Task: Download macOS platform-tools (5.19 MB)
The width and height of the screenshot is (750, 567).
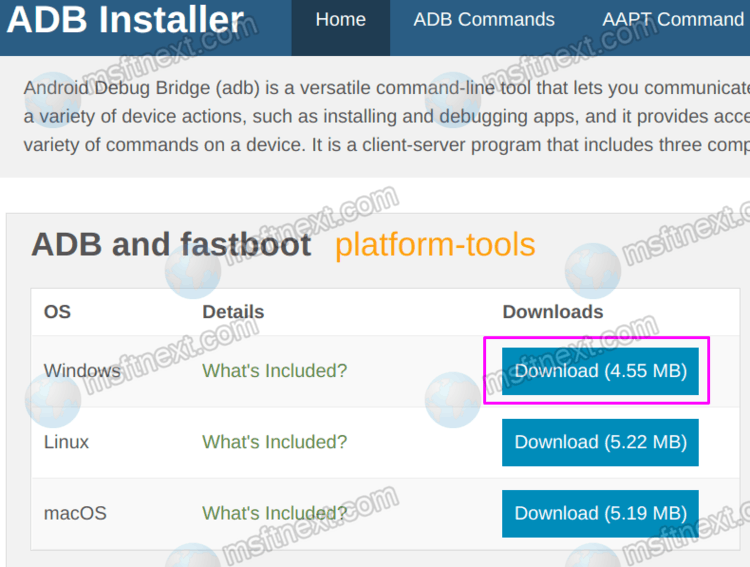Action: (x=600, y=513)
